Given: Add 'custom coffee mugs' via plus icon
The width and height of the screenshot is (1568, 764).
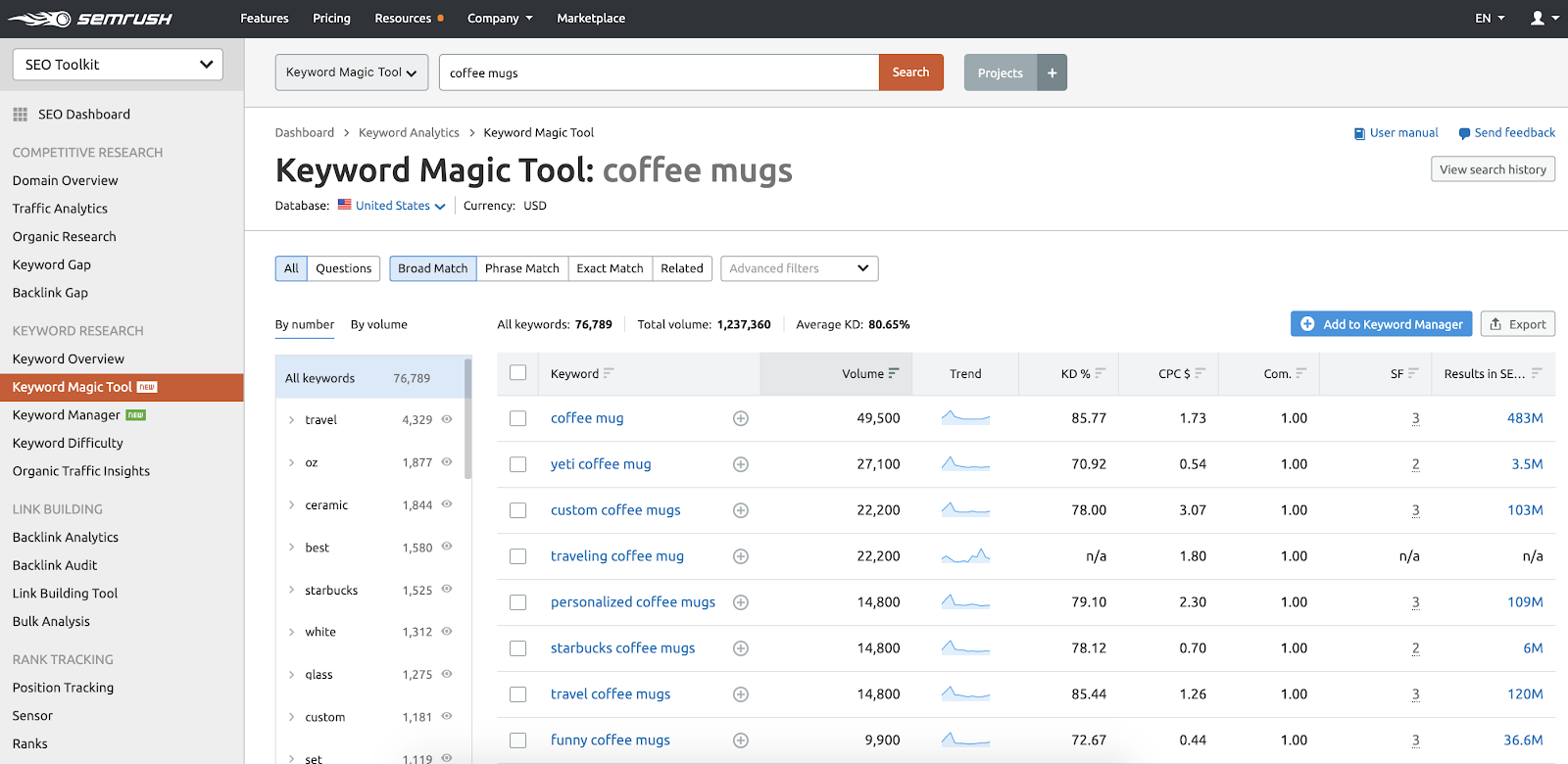Looking at the screenshot, I should [x=741, y=510].
